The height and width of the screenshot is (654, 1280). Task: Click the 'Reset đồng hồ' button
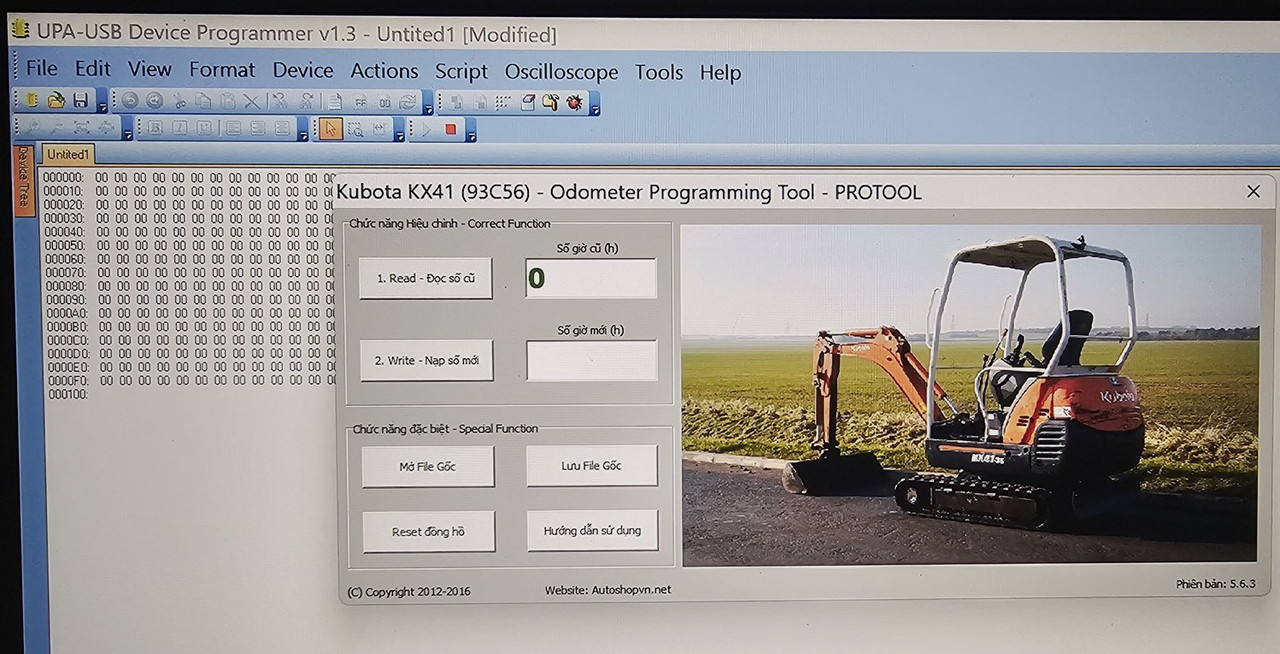[428, 531]
